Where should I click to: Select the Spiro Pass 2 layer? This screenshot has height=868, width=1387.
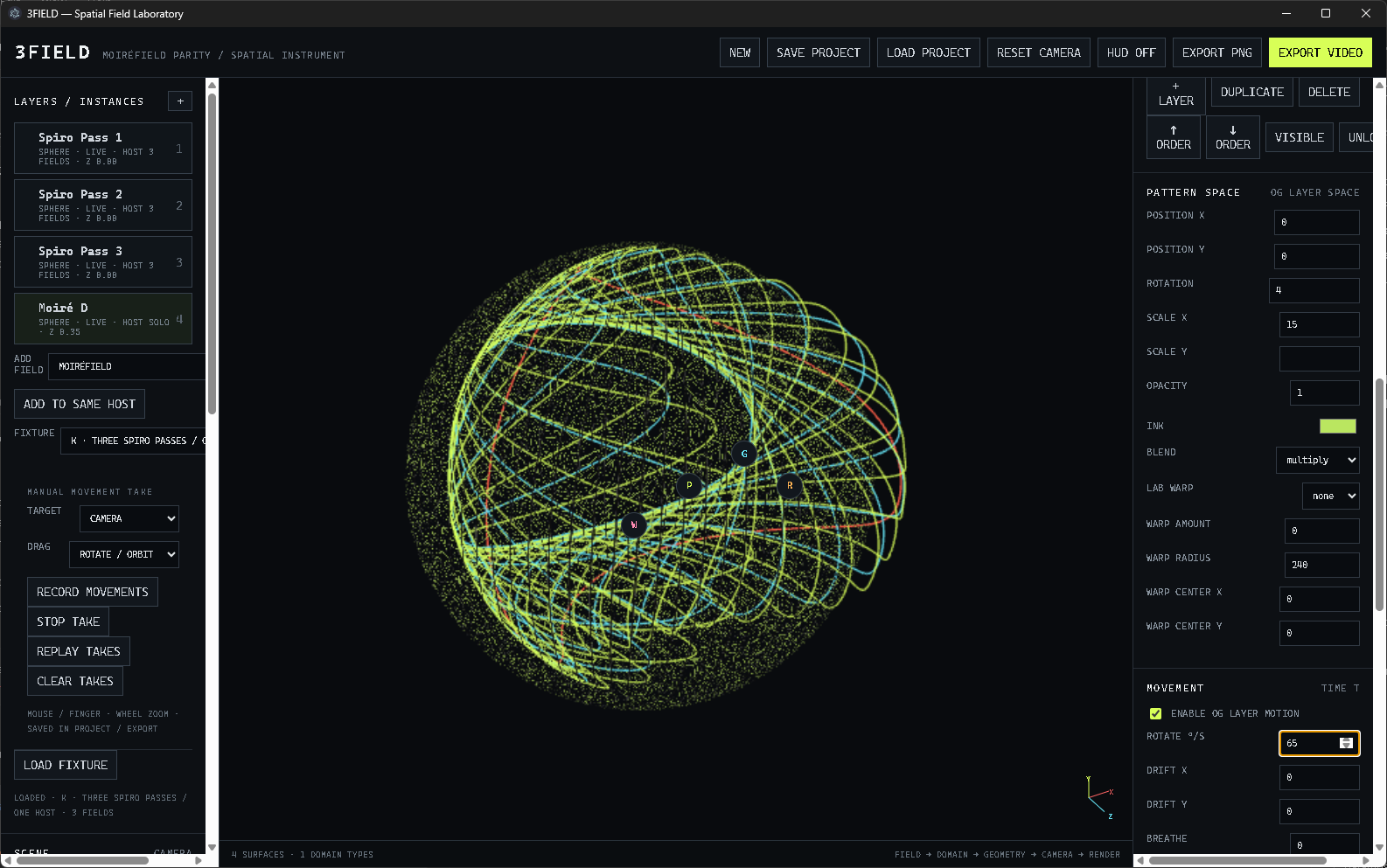click(103, 205)
